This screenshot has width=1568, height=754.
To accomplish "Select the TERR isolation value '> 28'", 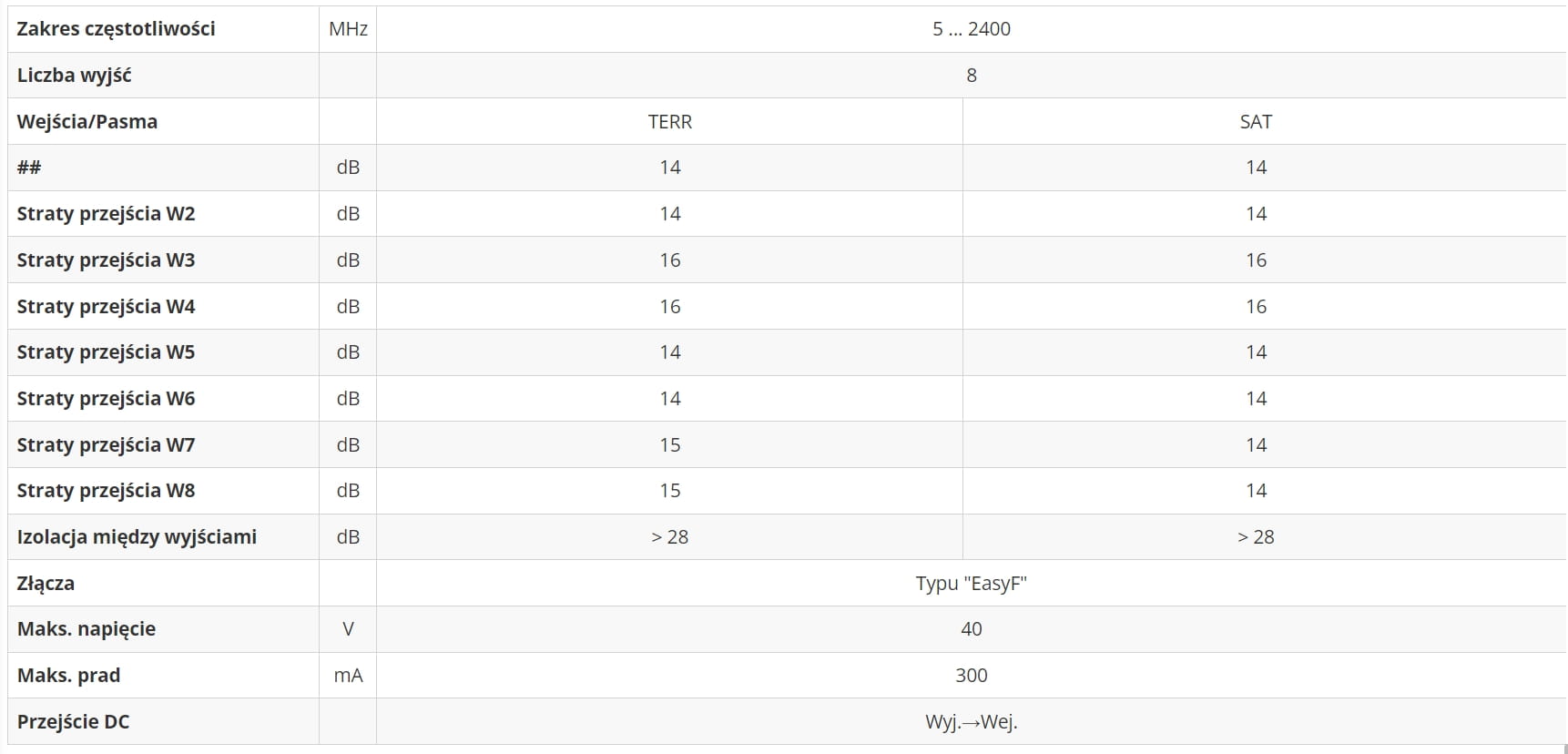I will click(669, 537).
